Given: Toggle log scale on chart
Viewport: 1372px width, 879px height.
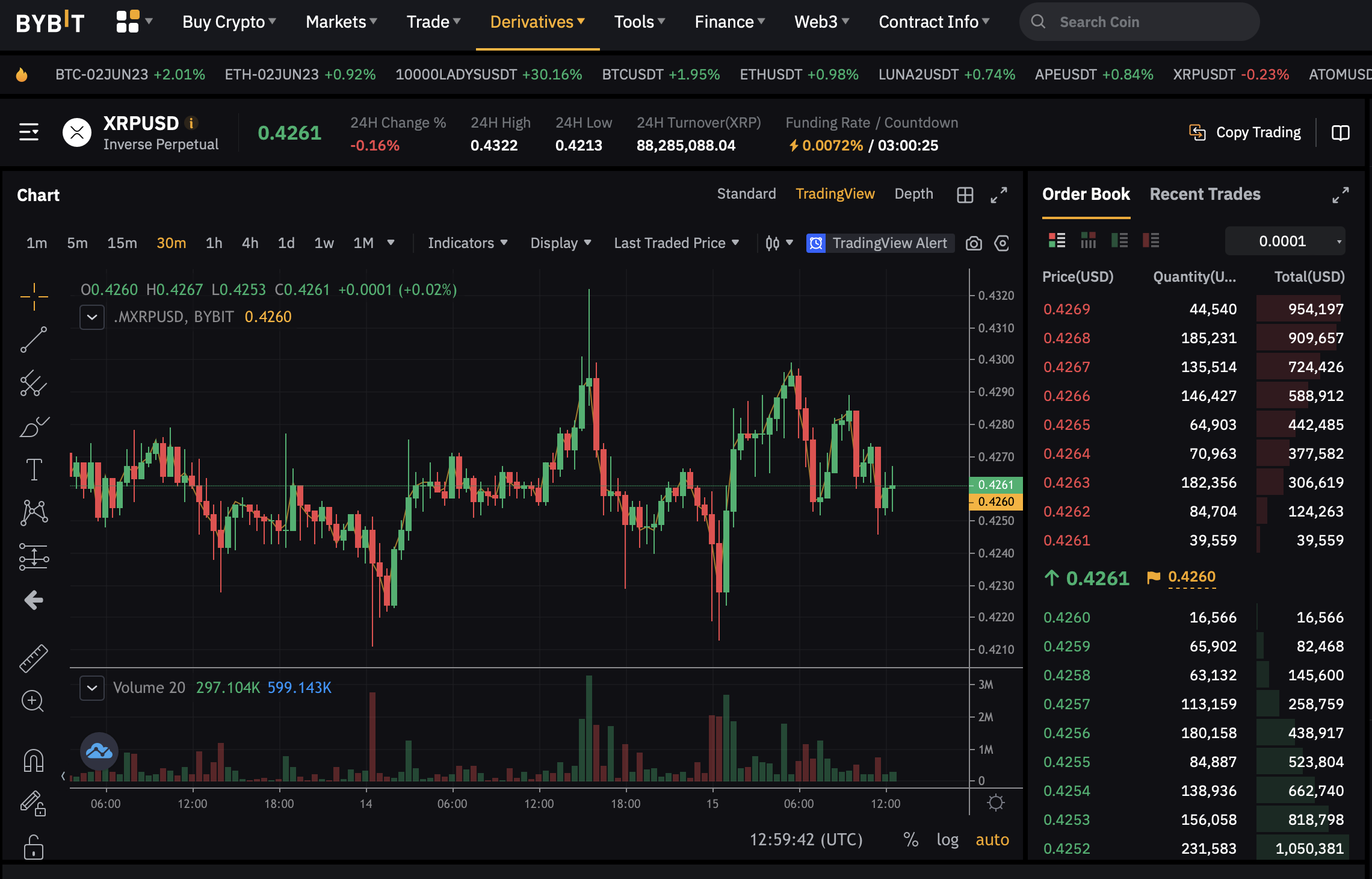Looking at the screenshot, I should pyautogui.click(x=947, y=840).
